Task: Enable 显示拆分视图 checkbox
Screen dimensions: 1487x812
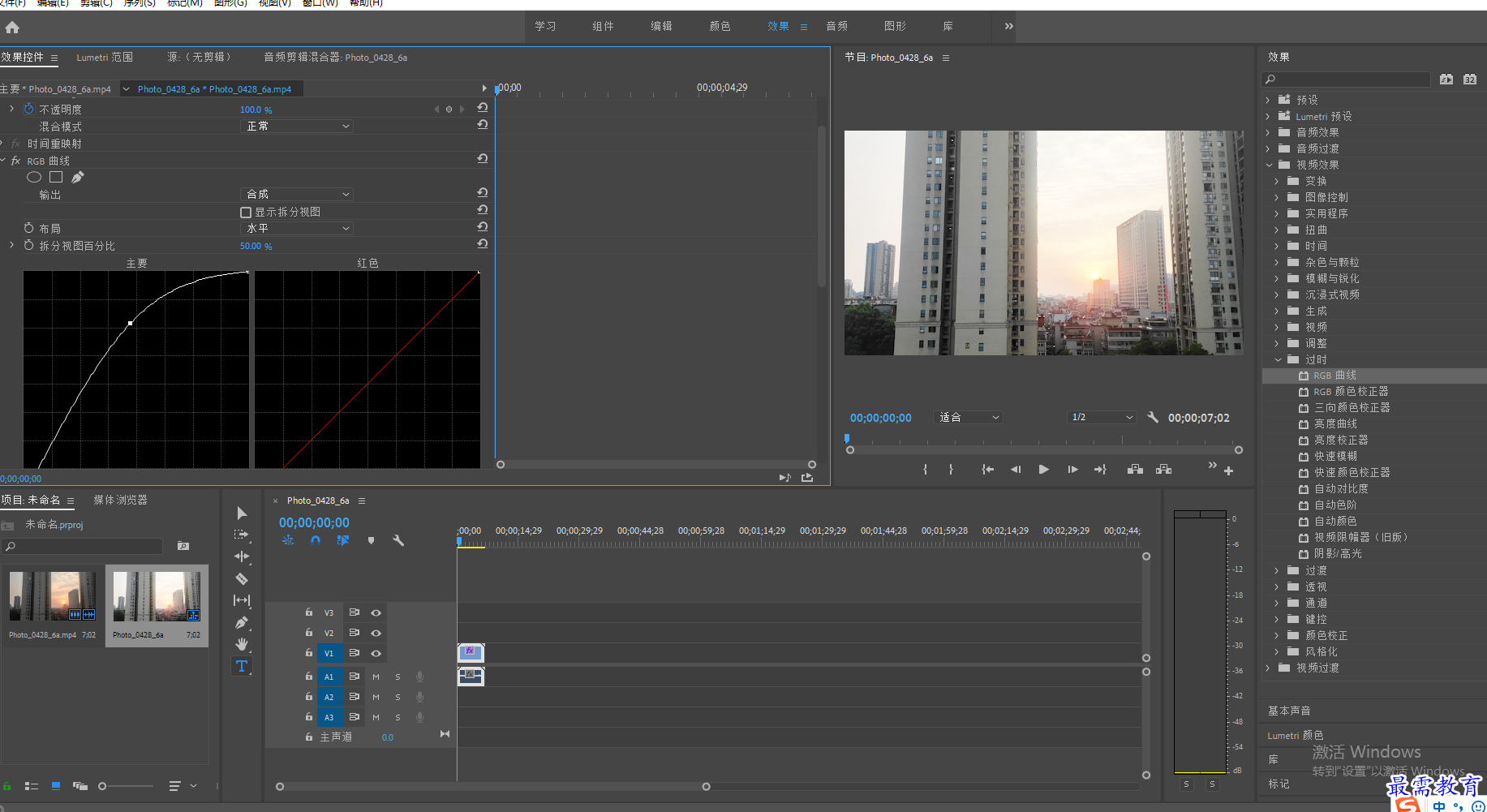Action: (x=246, y=213)
